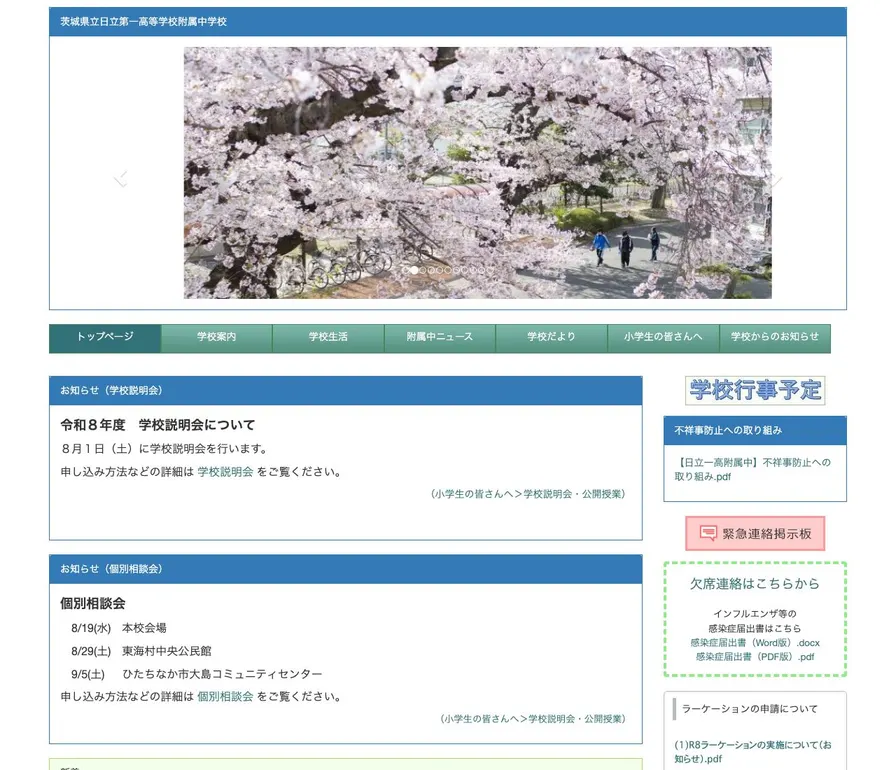Open the 学校だより menu item
The image size is (896, 770).
point(551,338)
